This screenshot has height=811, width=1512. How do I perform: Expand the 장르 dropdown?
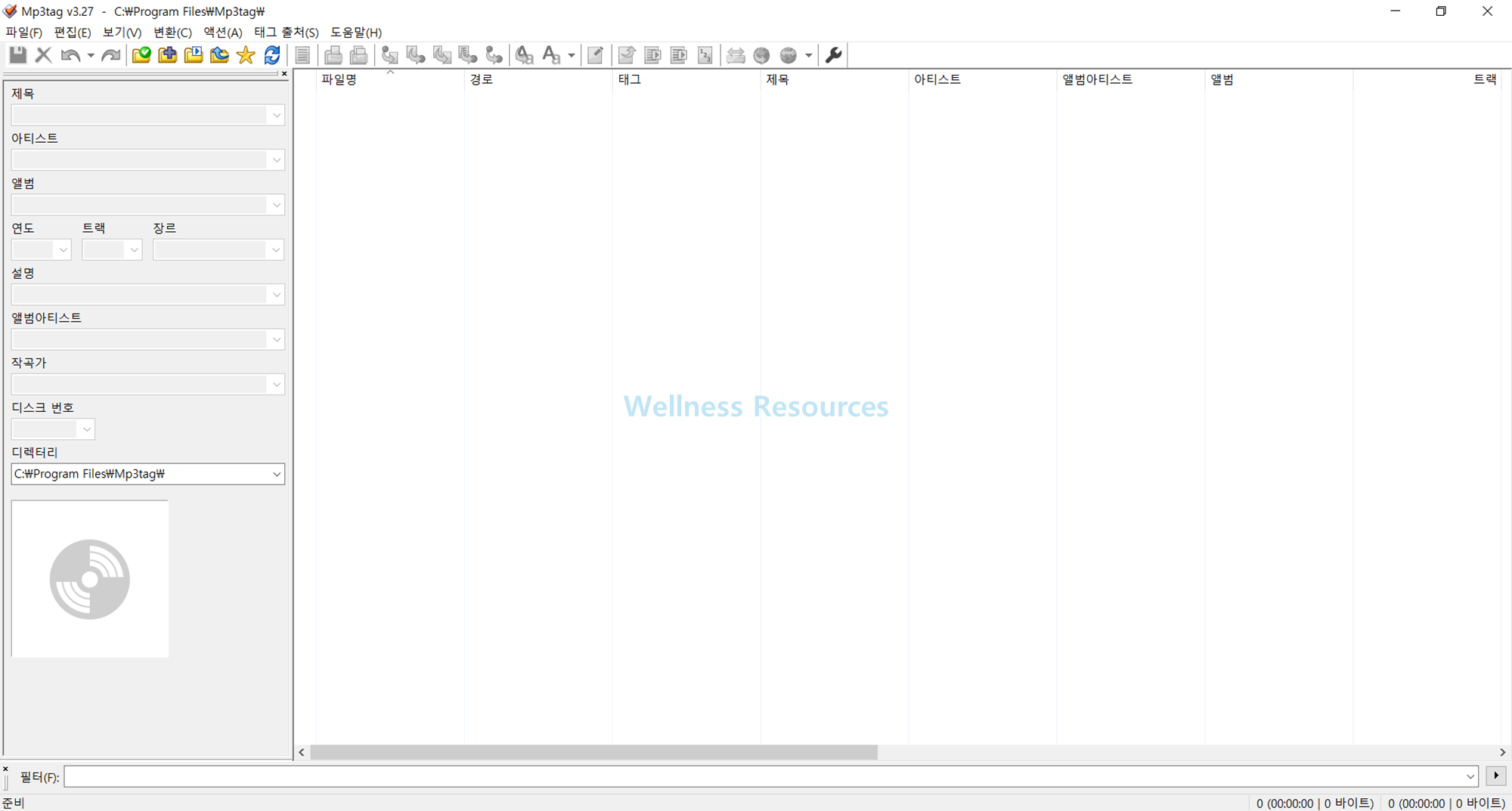(x=276, y=250)
